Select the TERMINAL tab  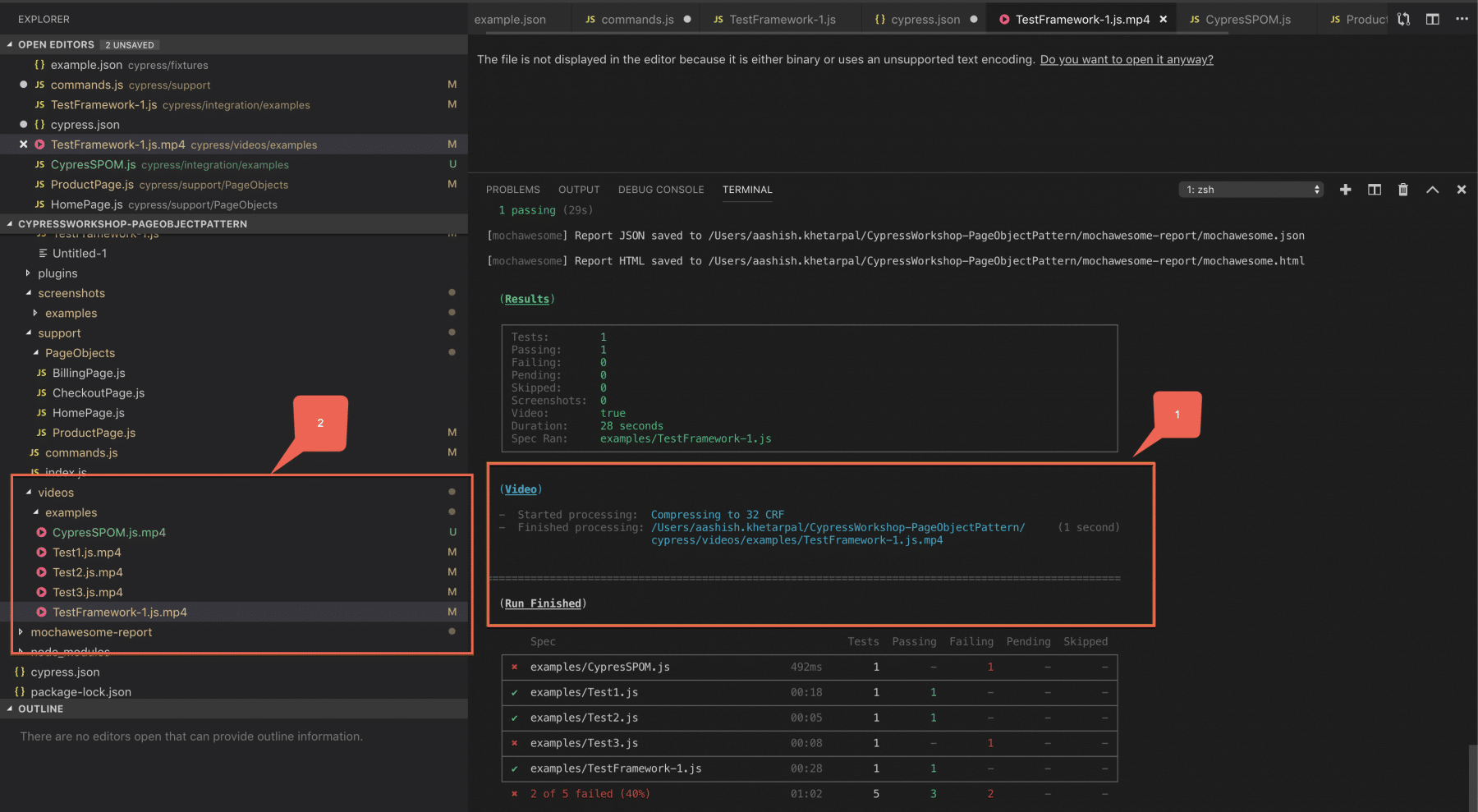tap(747, 190)
